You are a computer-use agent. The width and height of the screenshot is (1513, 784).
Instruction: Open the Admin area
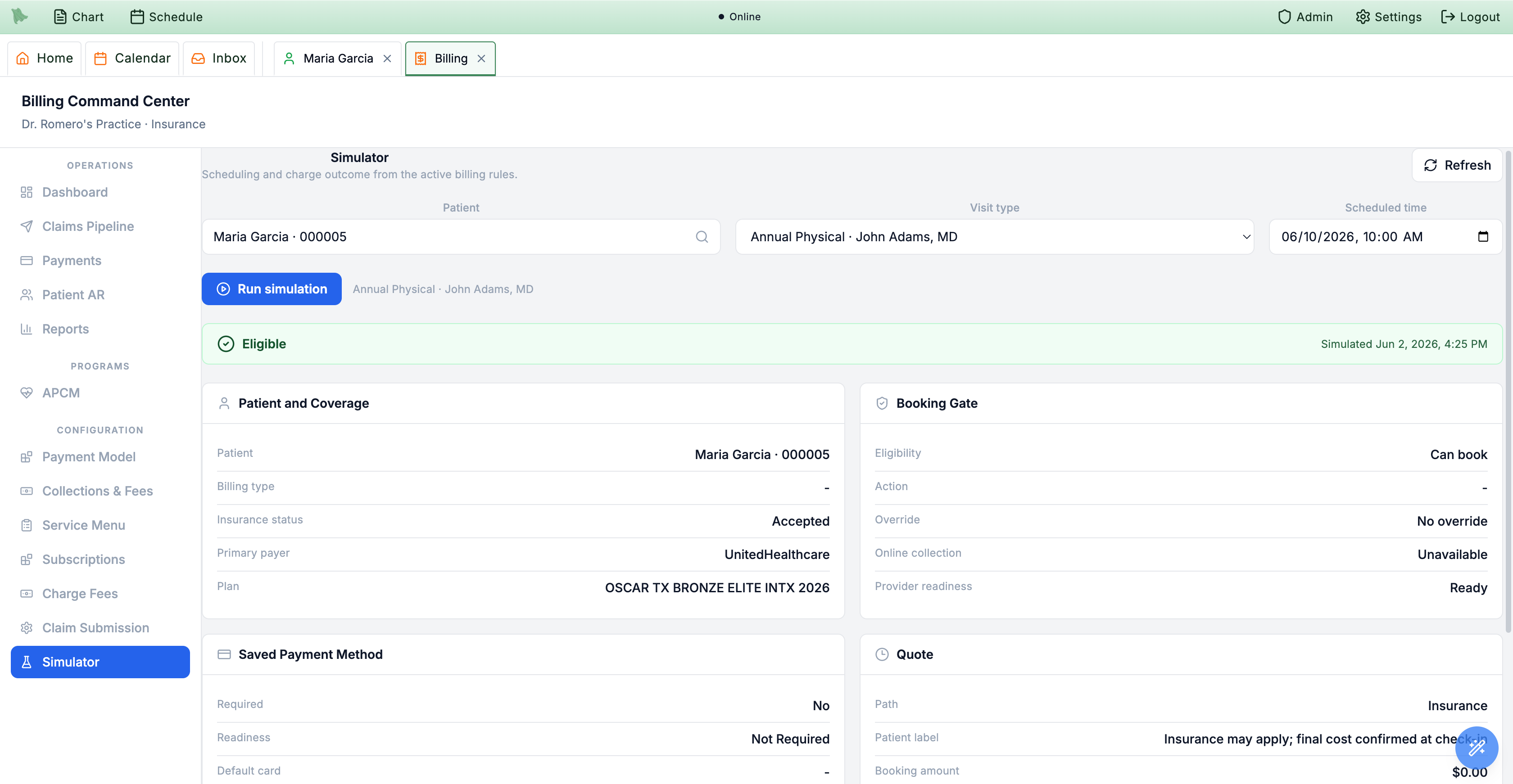[1305, 17]
